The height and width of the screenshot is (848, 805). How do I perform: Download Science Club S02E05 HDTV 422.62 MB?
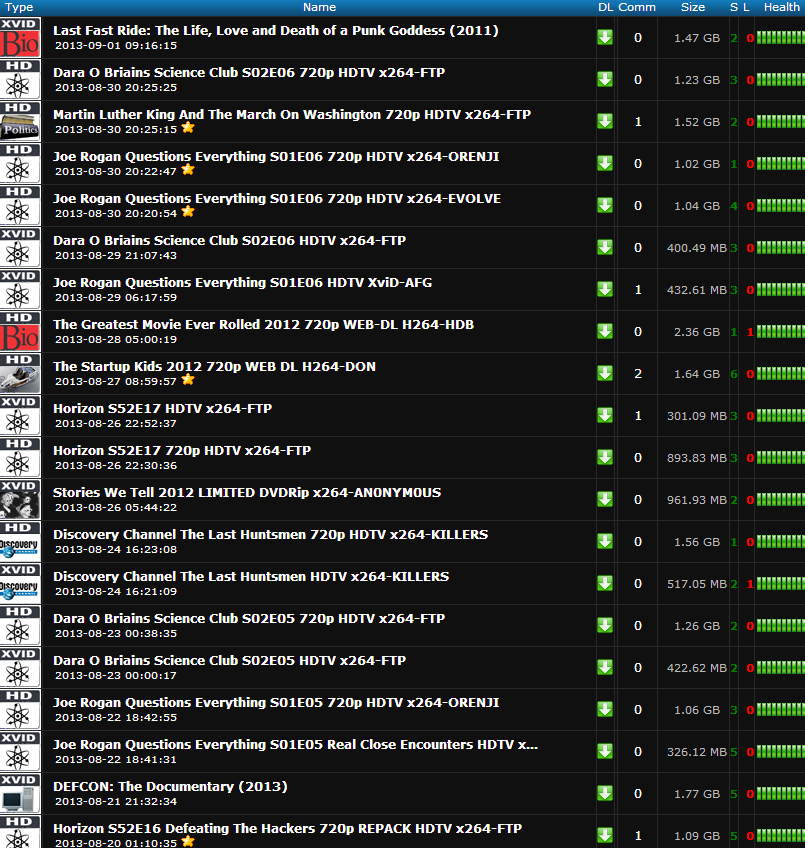[605, 667]
